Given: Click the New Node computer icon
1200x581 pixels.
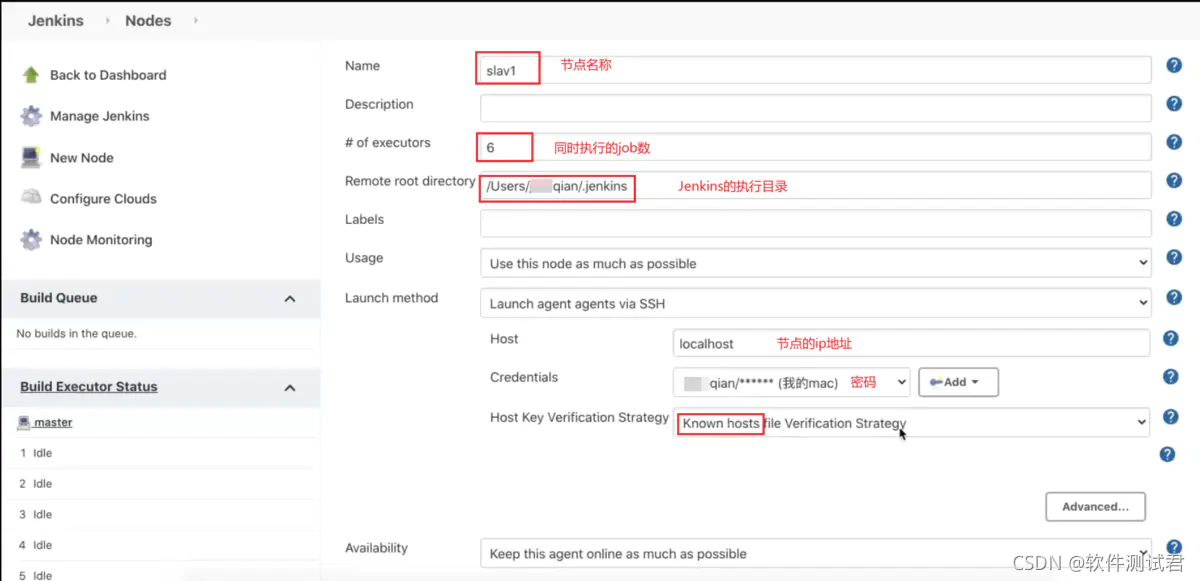Looking at the screenshot, I should (31, 157).
